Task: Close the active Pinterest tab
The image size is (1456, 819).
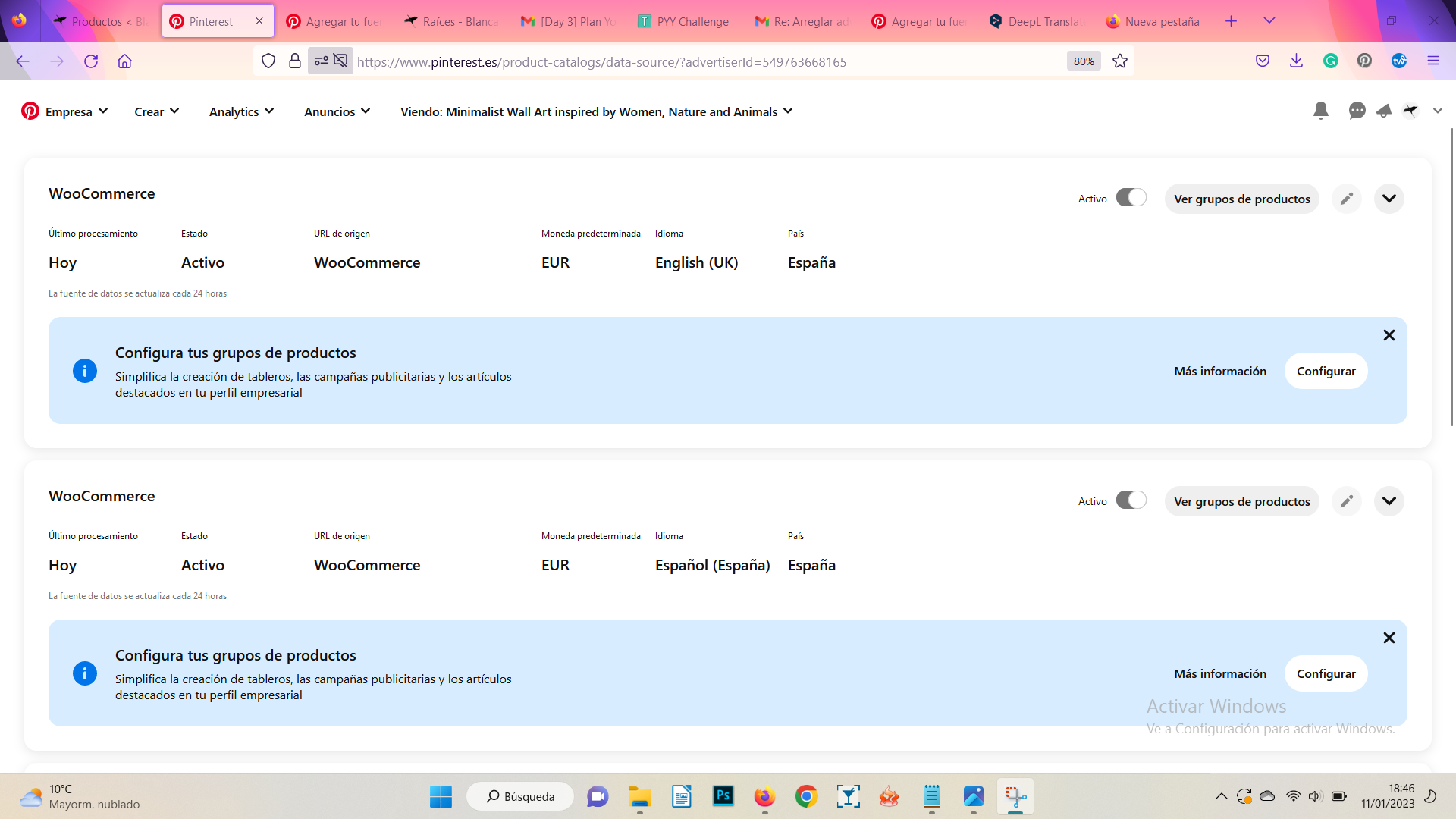Action: coord(259,21)
